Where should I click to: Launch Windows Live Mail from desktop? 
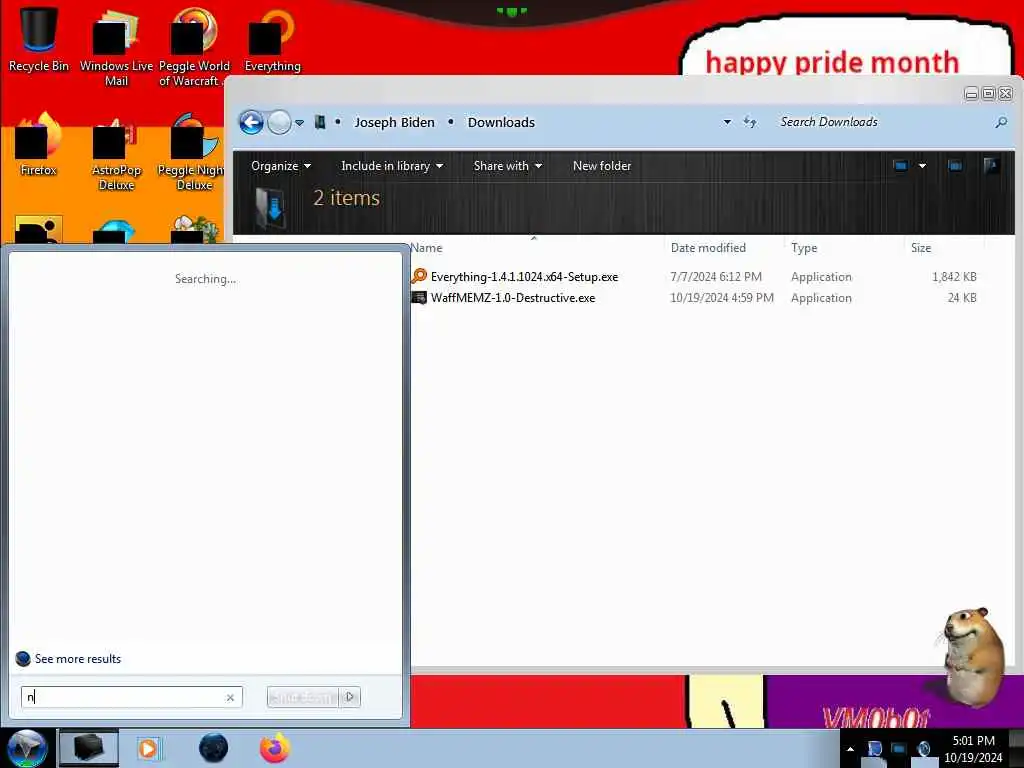point(116,46)
